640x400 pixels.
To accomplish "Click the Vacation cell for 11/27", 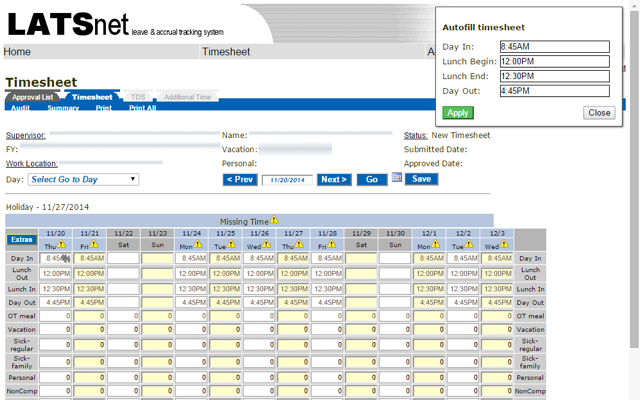I will click(293, 329).
